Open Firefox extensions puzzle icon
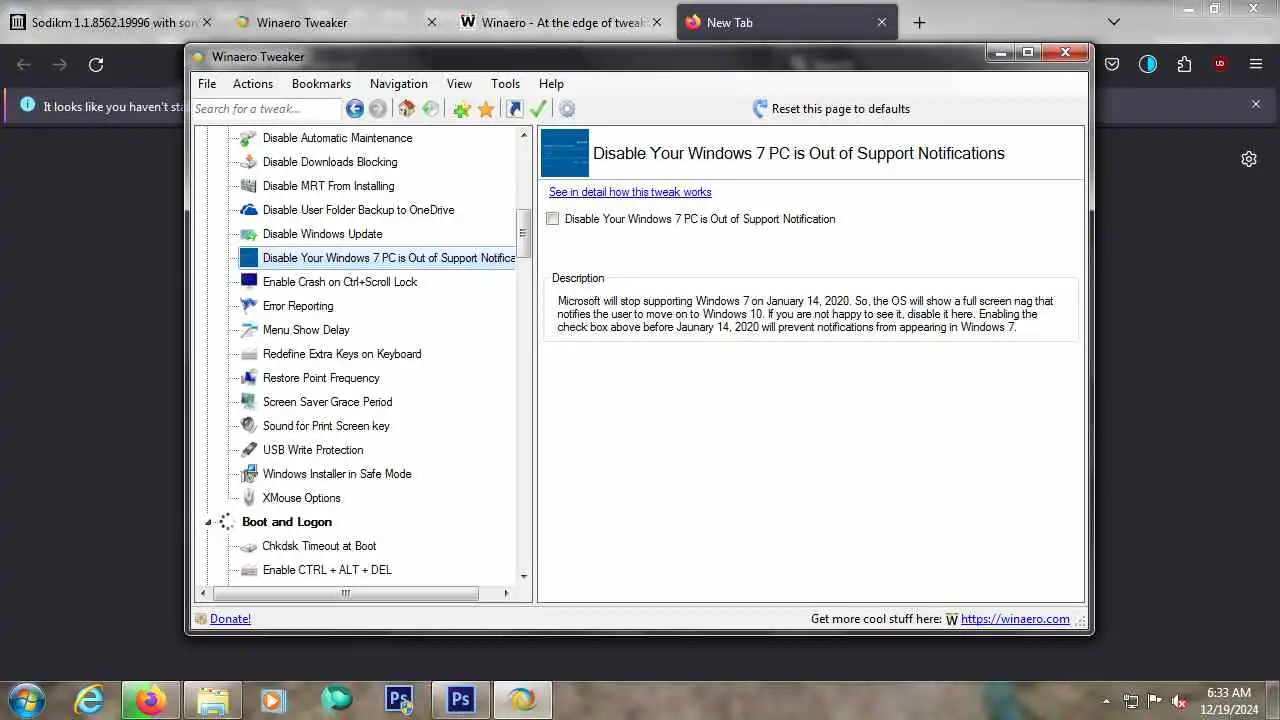Screen dimensions: 1280x720 tap(1184, 65)
